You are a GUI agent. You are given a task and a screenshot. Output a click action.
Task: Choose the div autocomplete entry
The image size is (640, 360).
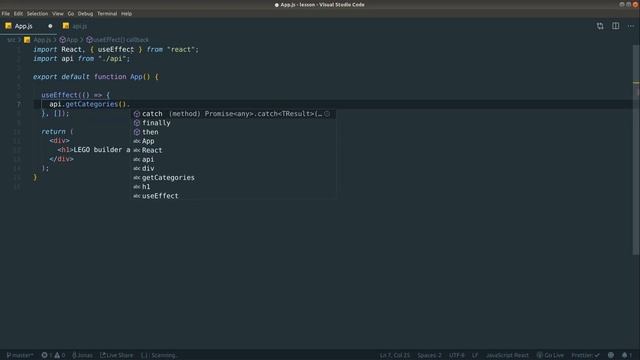233,169
